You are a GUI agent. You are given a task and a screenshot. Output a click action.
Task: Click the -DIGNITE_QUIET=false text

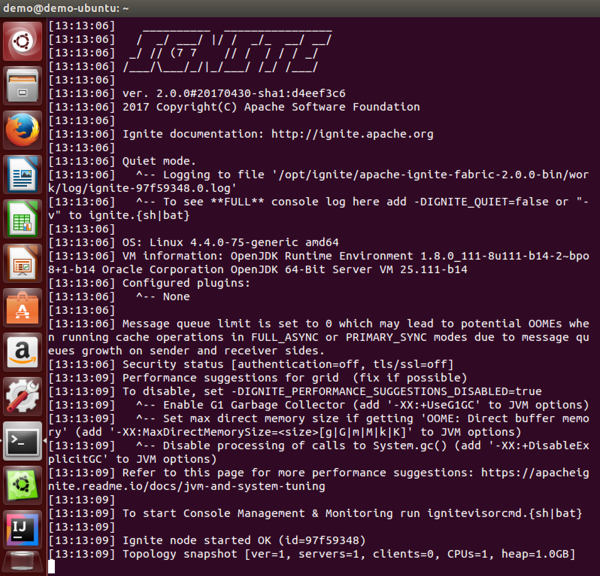481,202
